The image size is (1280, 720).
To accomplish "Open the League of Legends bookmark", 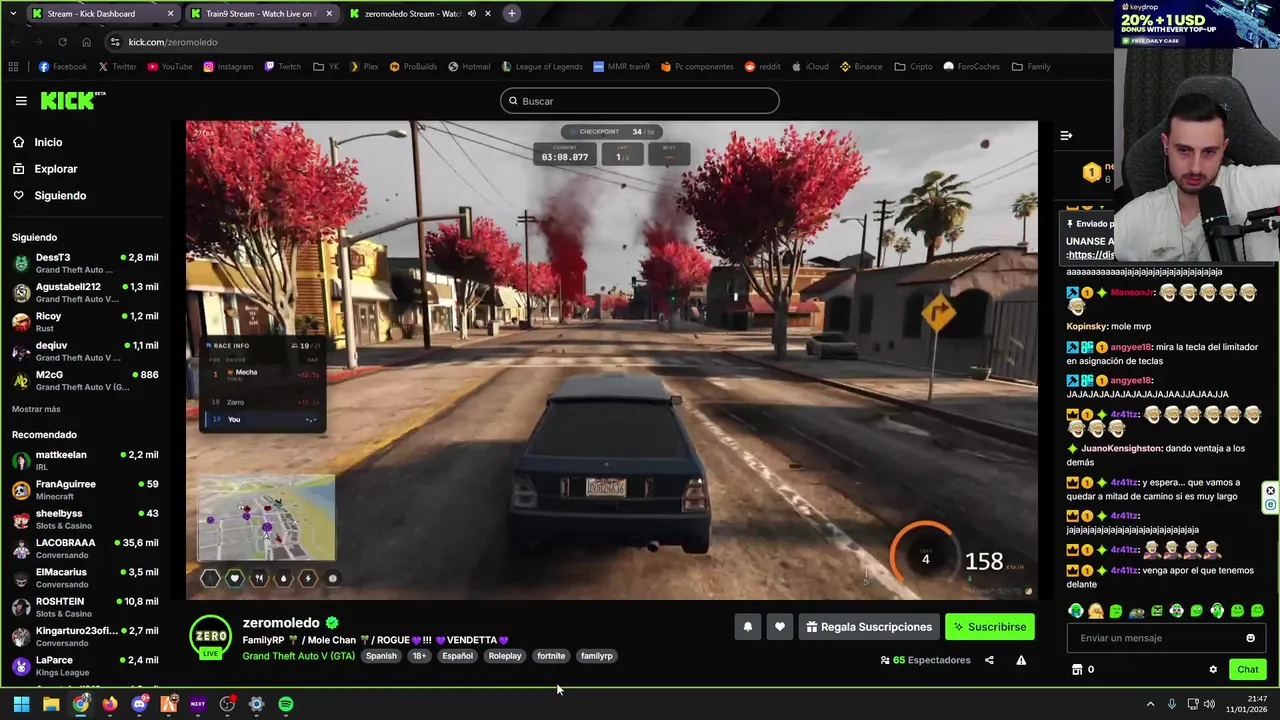I will pos(541,67).
